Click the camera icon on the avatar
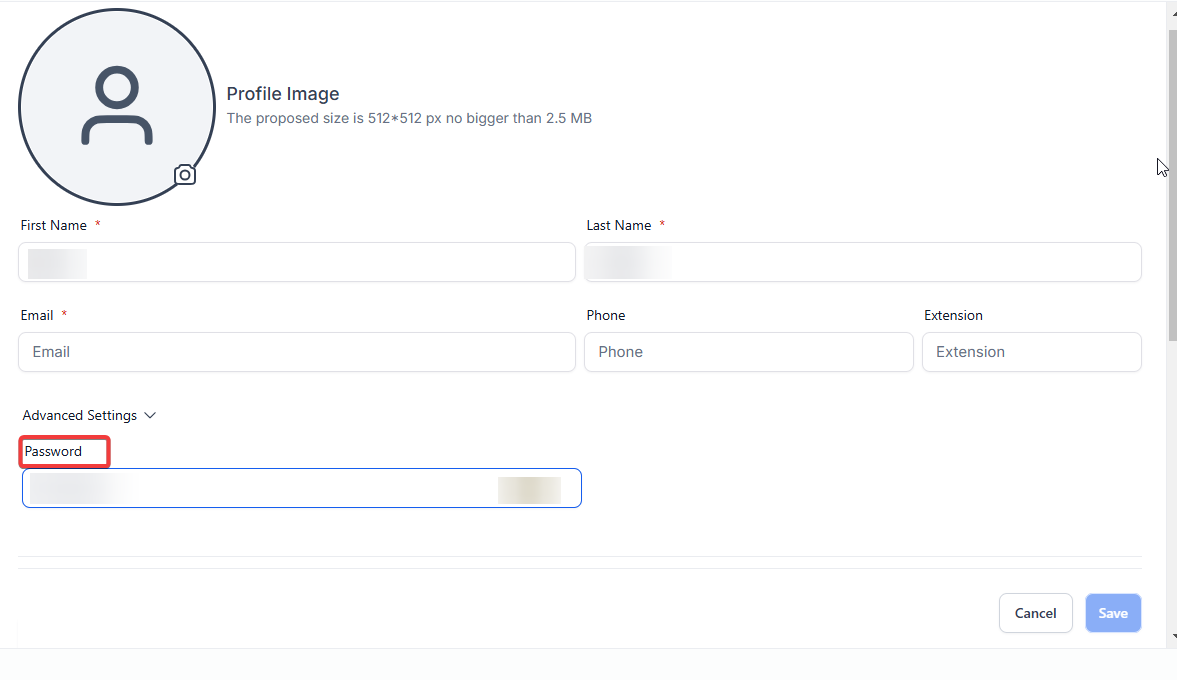 click(x=185, y=175)
